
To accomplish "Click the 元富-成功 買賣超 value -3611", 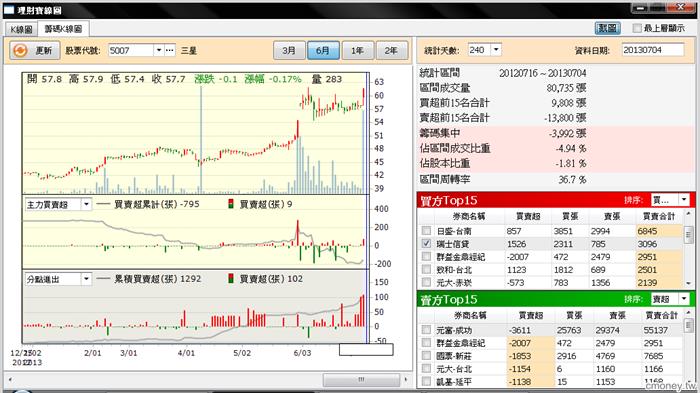I will point(520,330).
